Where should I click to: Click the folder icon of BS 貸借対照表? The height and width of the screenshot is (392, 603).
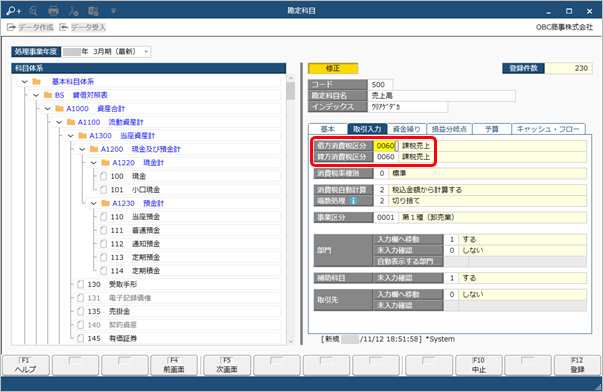pos(48,95)
